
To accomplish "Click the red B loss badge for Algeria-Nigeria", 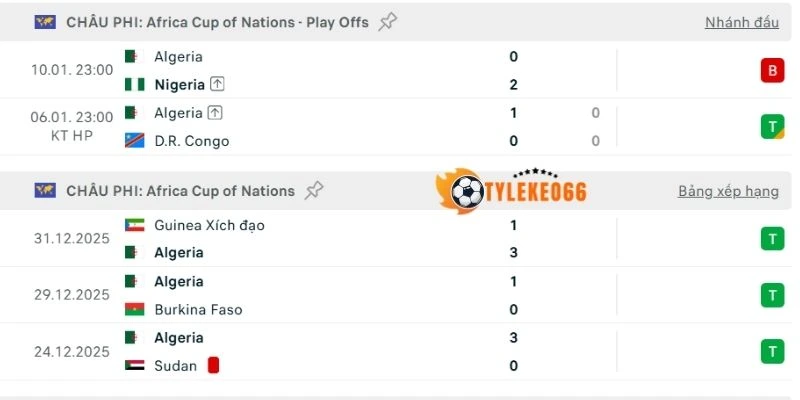I will click(x=771, y=70).
